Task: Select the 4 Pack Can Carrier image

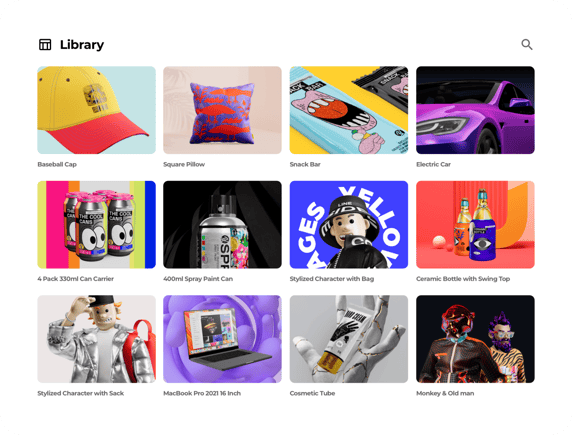Action: point(96,224)
